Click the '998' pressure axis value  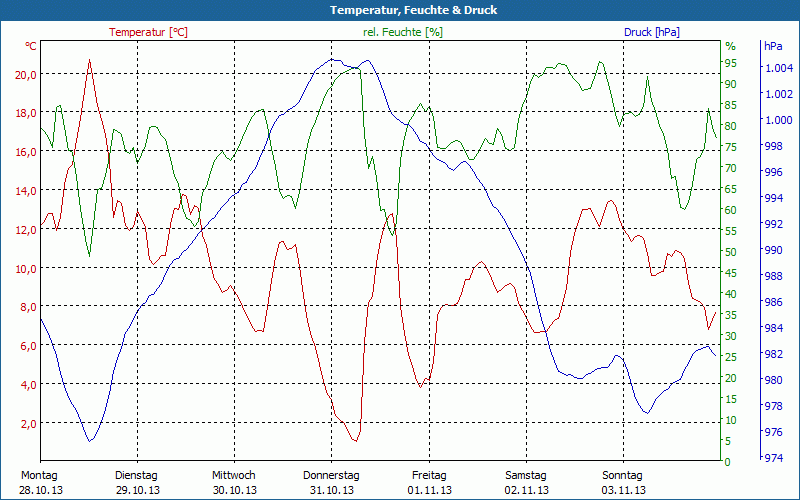(773, 146)
